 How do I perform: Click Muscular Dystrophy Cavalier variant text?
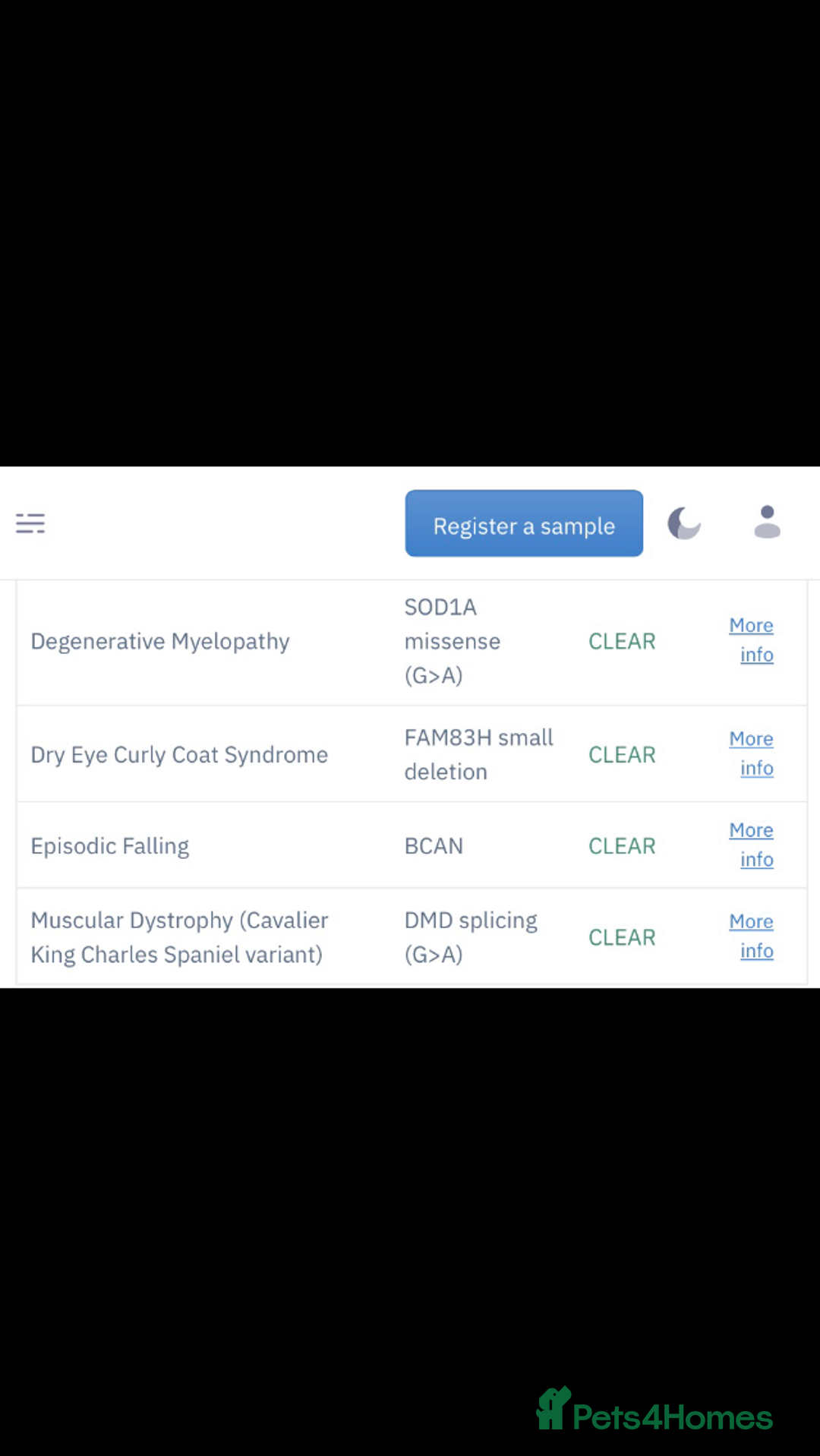[179, 937]
